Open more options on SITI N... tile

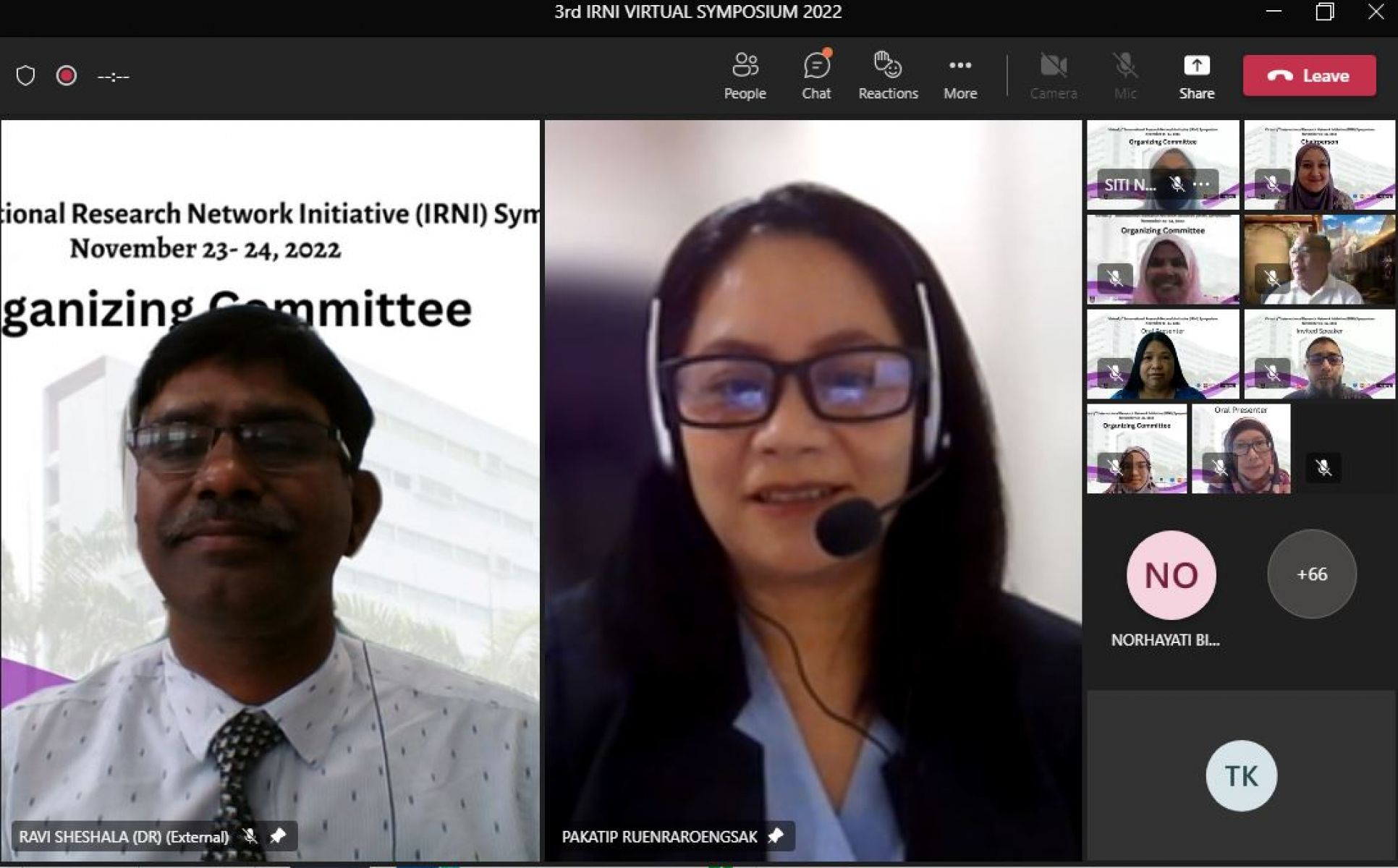[1202, 184]
